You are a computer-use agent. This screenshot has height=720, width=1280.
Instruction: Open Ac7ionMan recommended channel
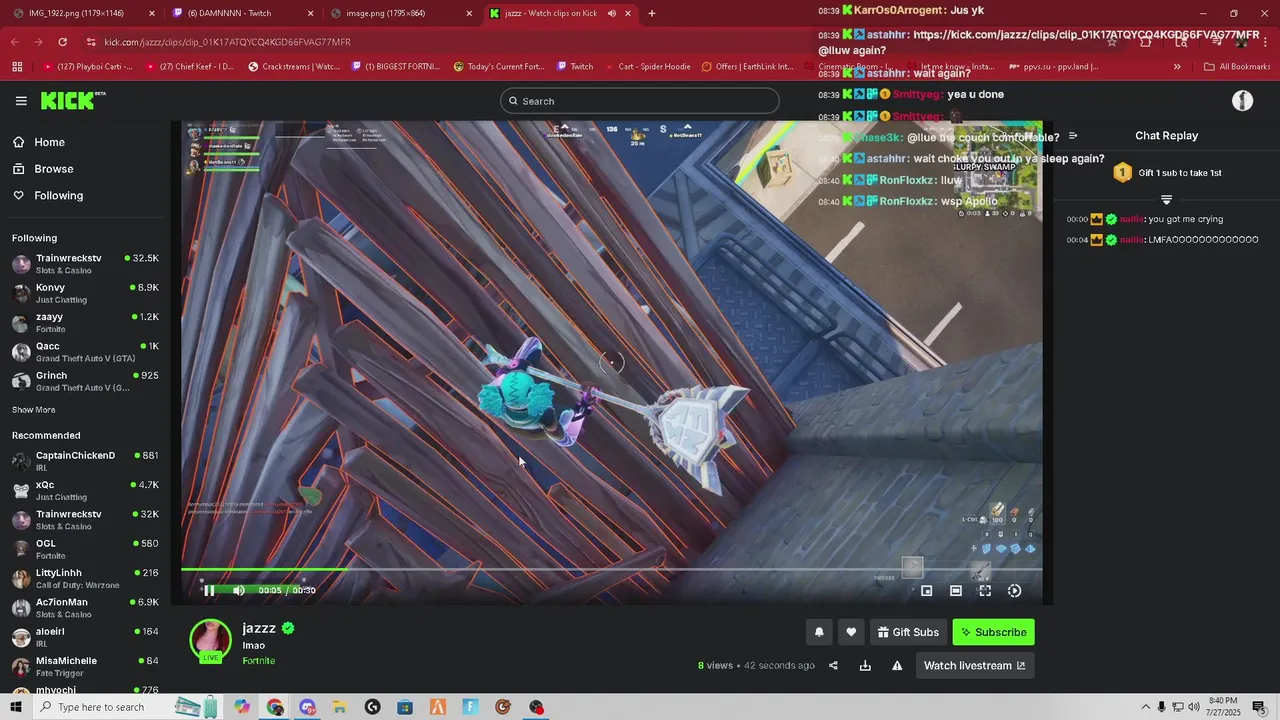85,608
